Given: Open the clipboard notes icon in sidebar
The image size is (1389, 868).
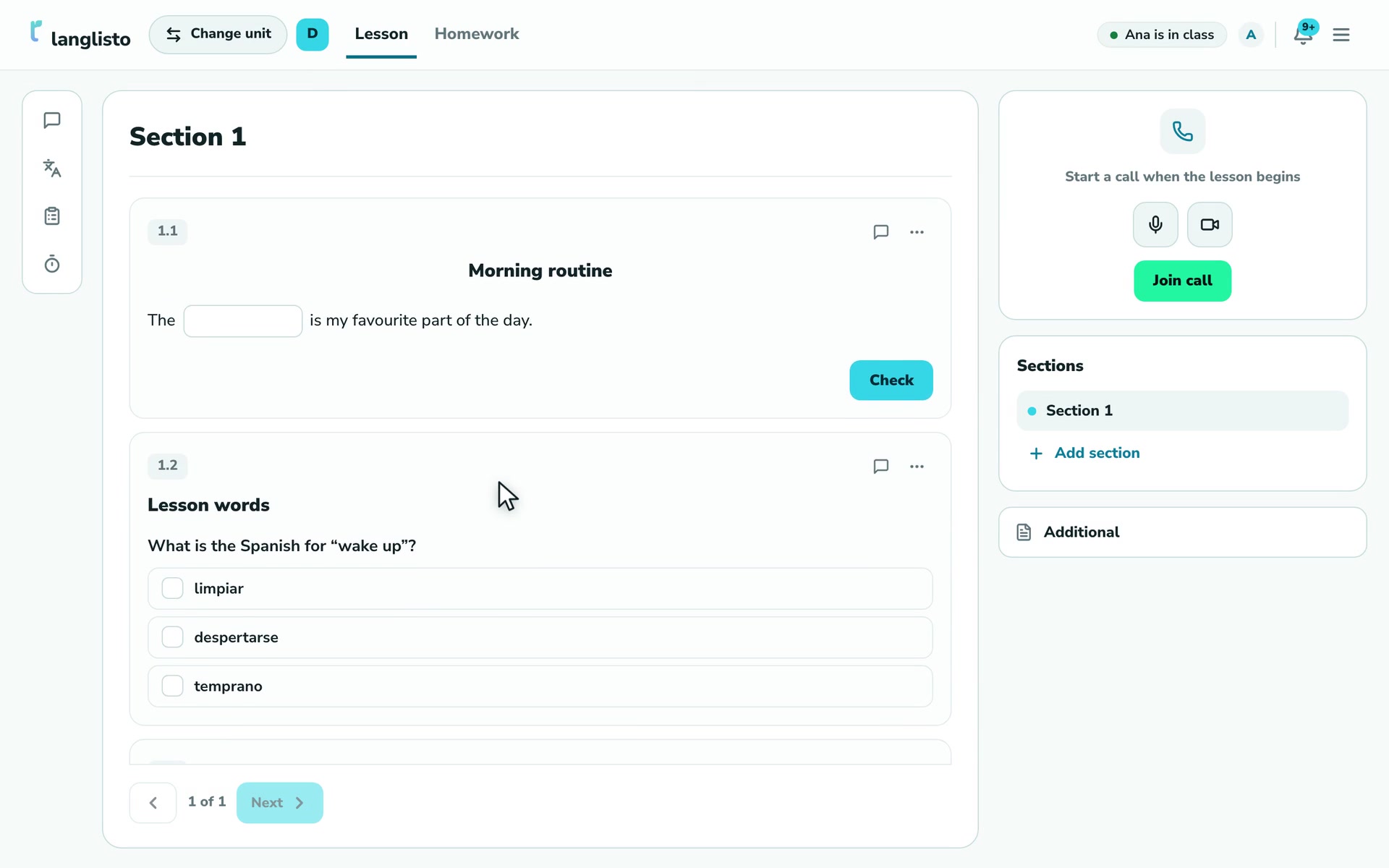Looking at the screenshot, I should 52,216.
